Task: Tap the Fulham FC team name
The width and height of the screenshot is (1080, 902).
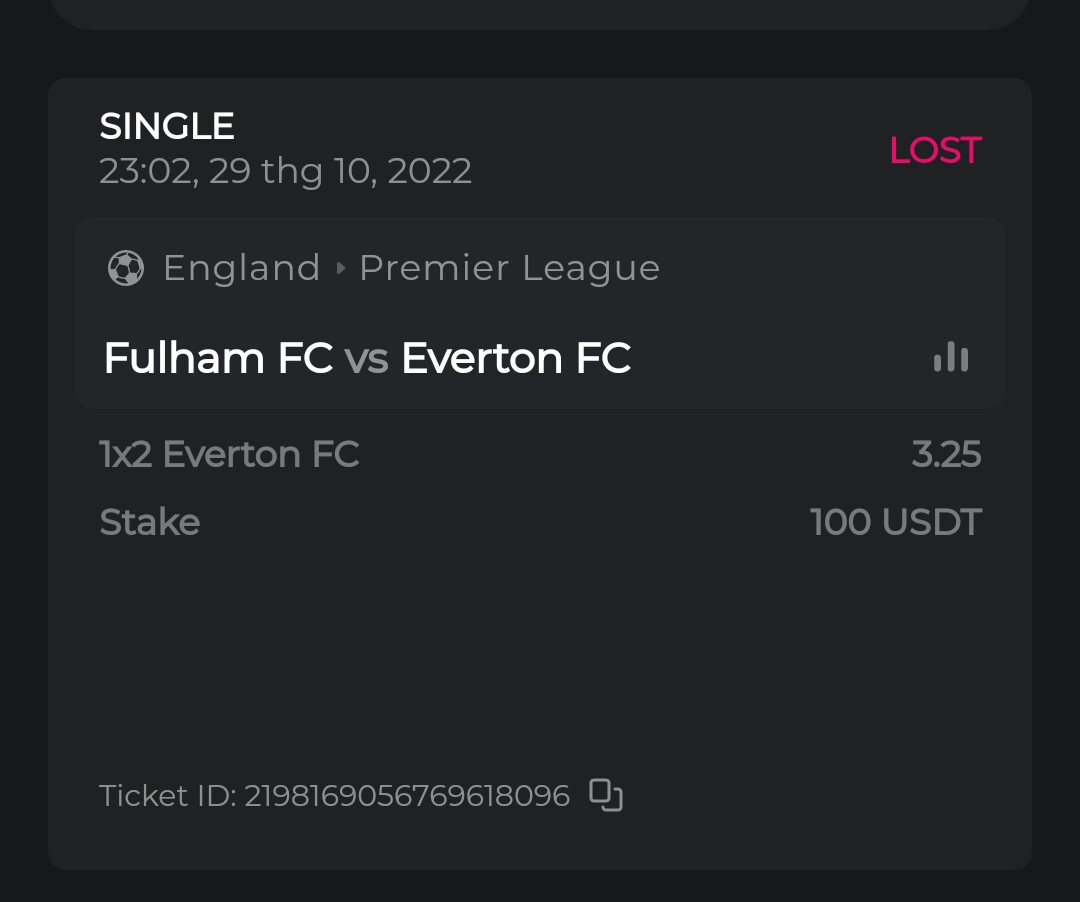Action: click(218, 358)
